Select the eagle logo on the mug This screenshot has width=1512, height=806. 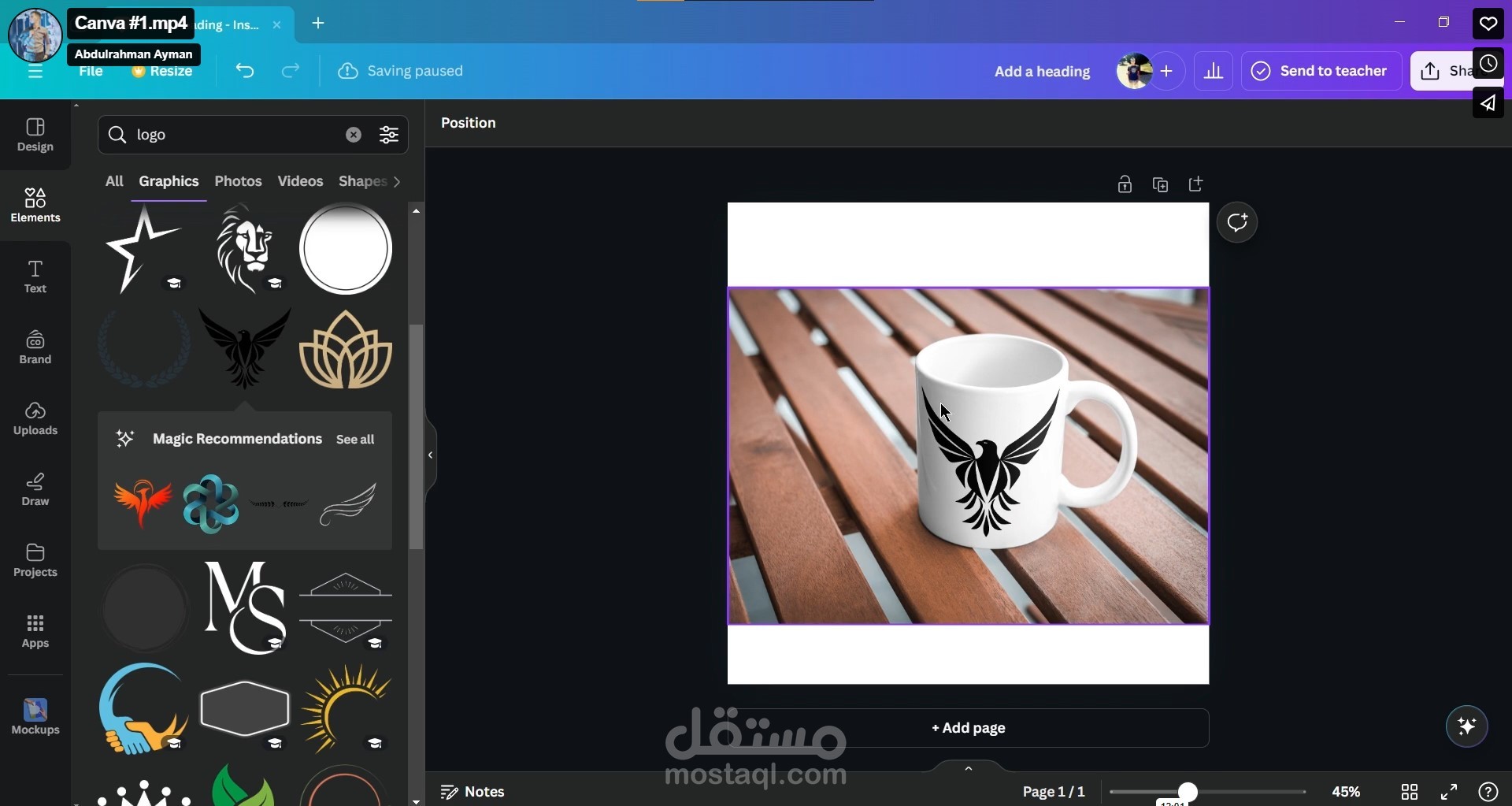[989, 462]
